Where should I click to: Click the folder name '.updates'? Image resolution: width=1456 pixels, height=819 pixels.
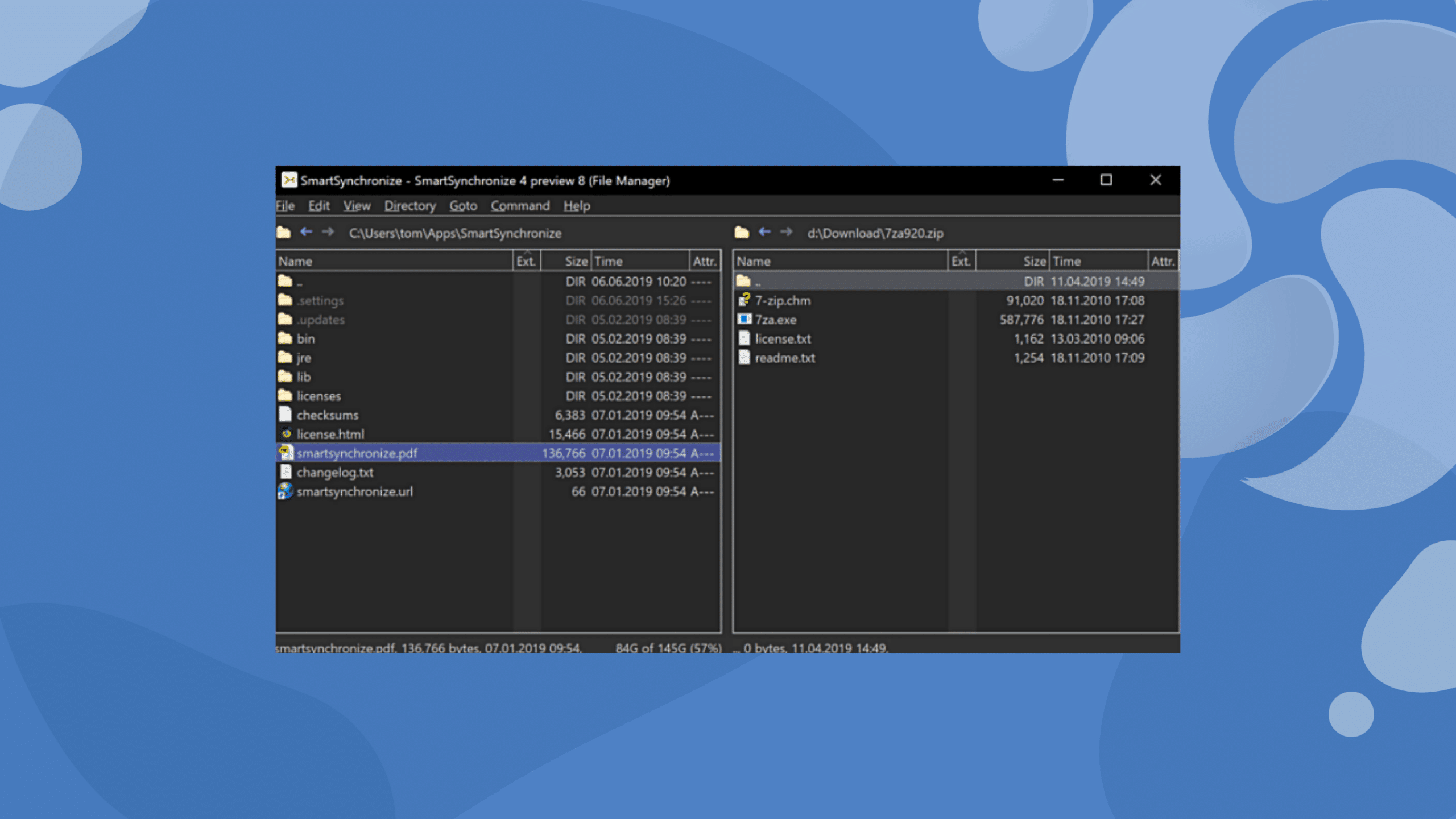pyautogui.click(x=320, y=320)
